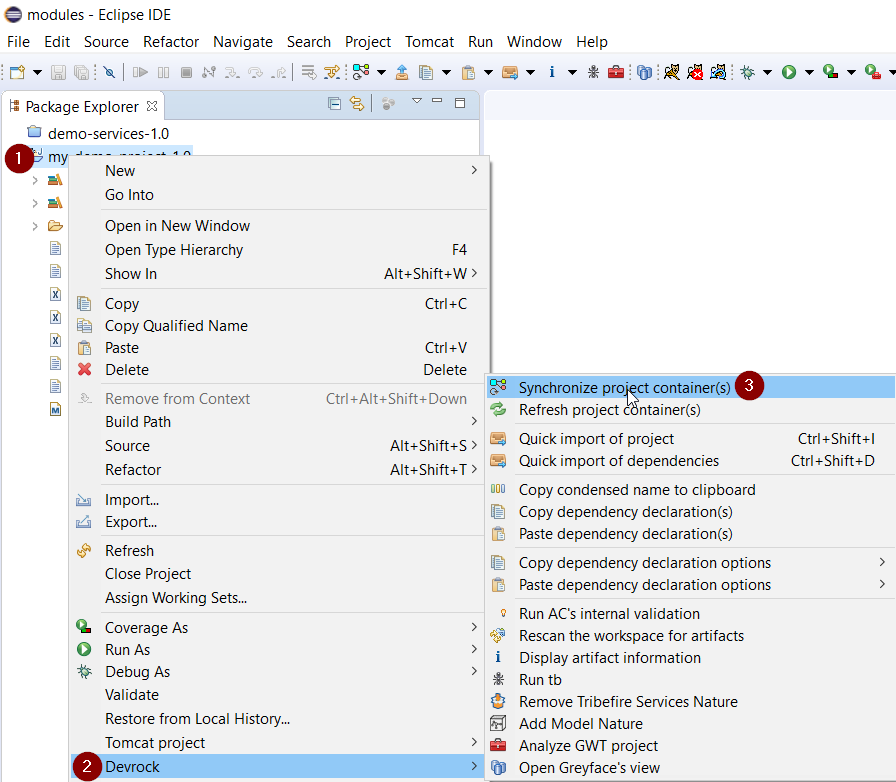Click the Debug bug icon in toolbar
Screen dimensions: 896x782
[744, 72]
